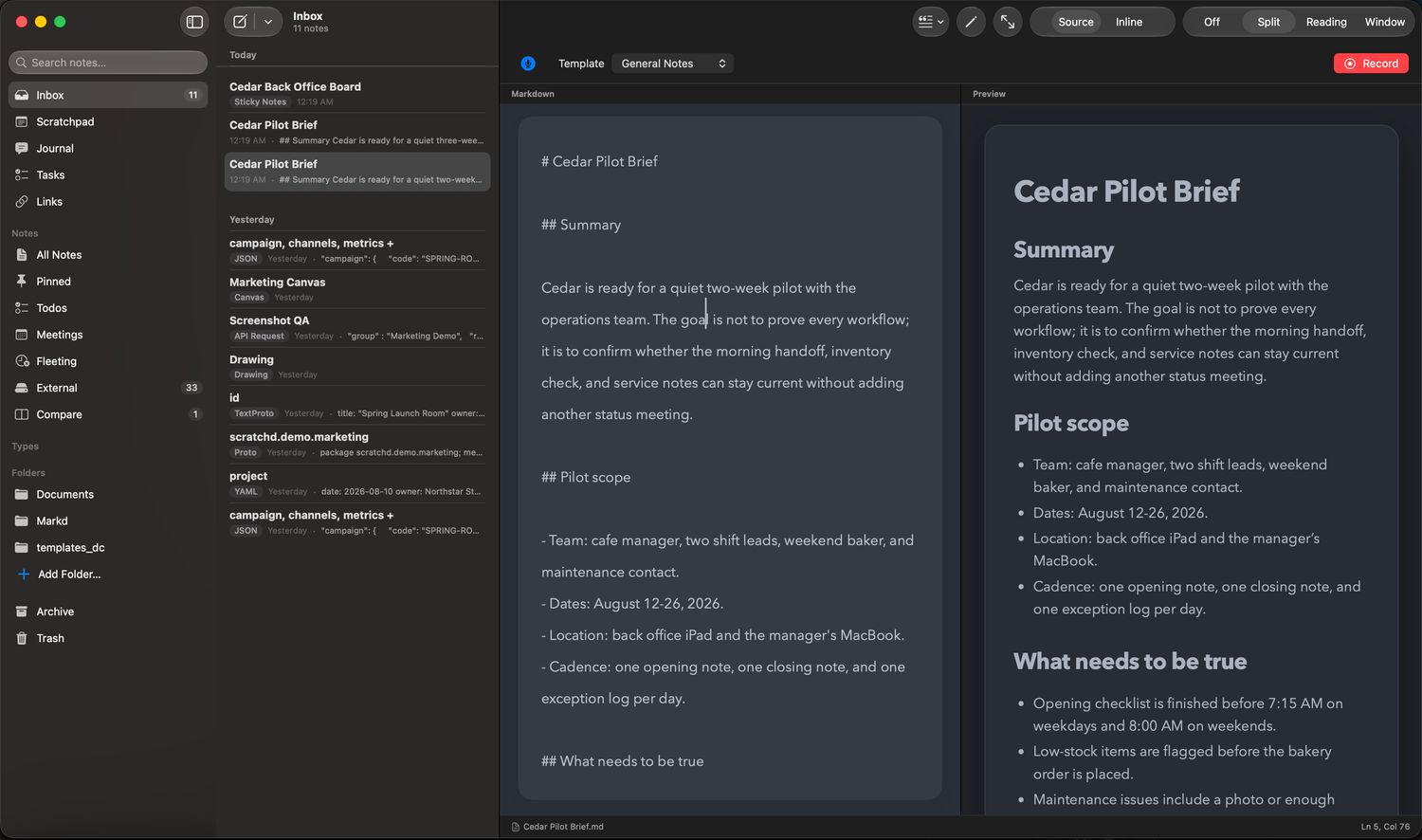Click Ln 5, Col 76 status indicator
1422x840 pixels.
tap(1385, 827)
